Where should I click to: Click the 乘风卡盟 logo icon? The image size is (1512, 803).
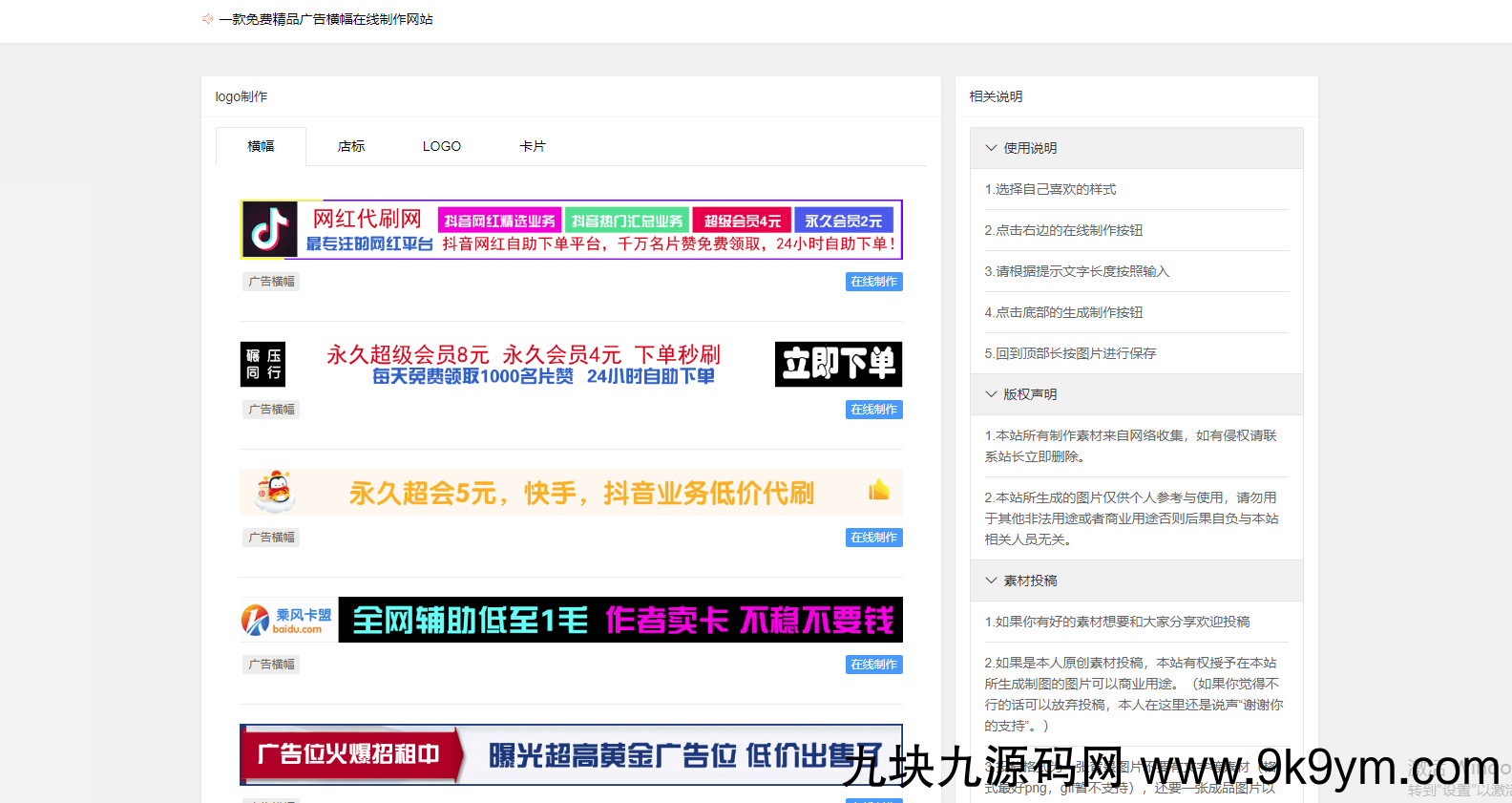coord(256,621)
